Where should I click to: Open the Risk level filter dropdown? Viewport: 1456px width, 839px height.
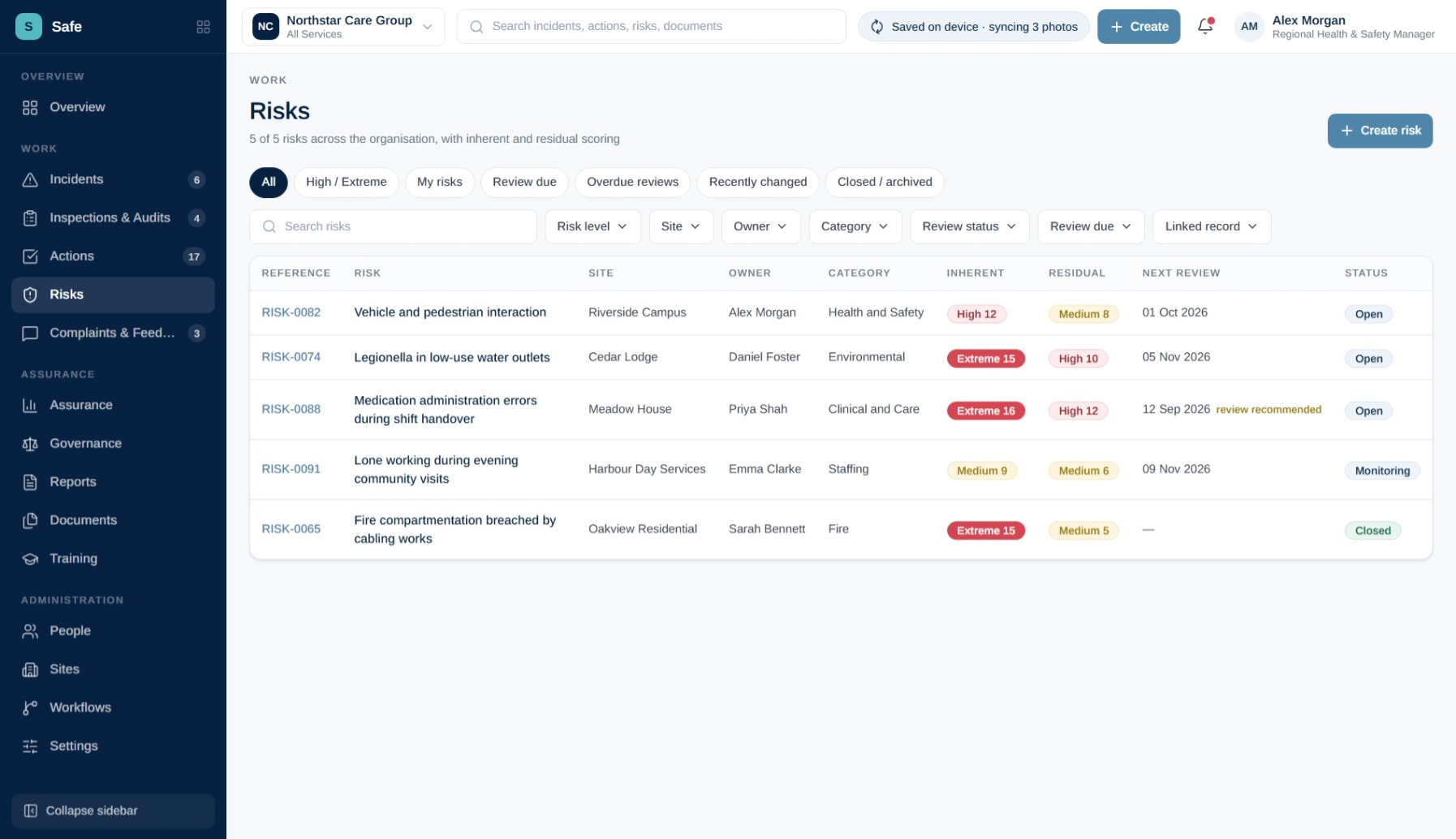(592, 226)
